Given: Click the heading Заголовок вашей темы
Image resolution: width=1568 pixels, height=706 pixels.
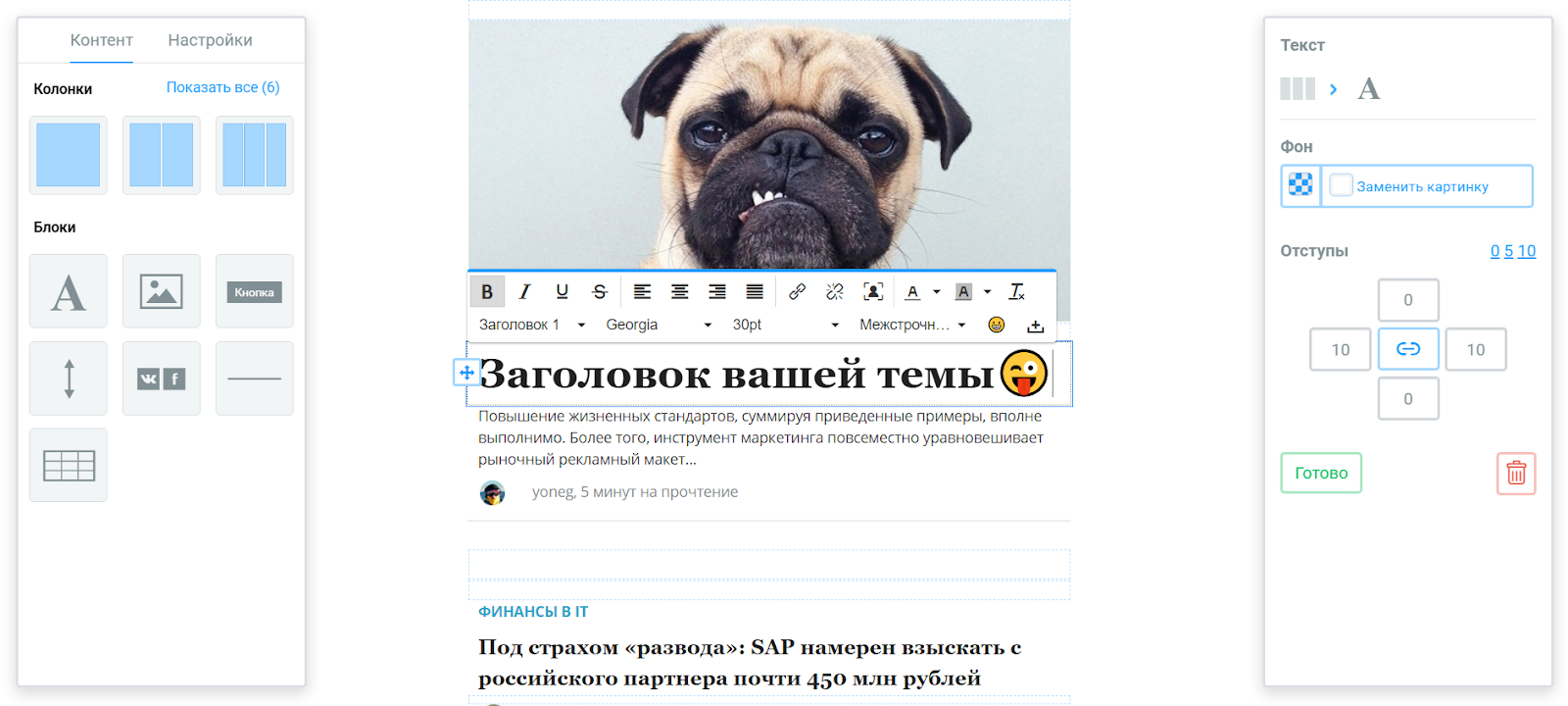Looking at the screenshot, I should tap(736, 374).
